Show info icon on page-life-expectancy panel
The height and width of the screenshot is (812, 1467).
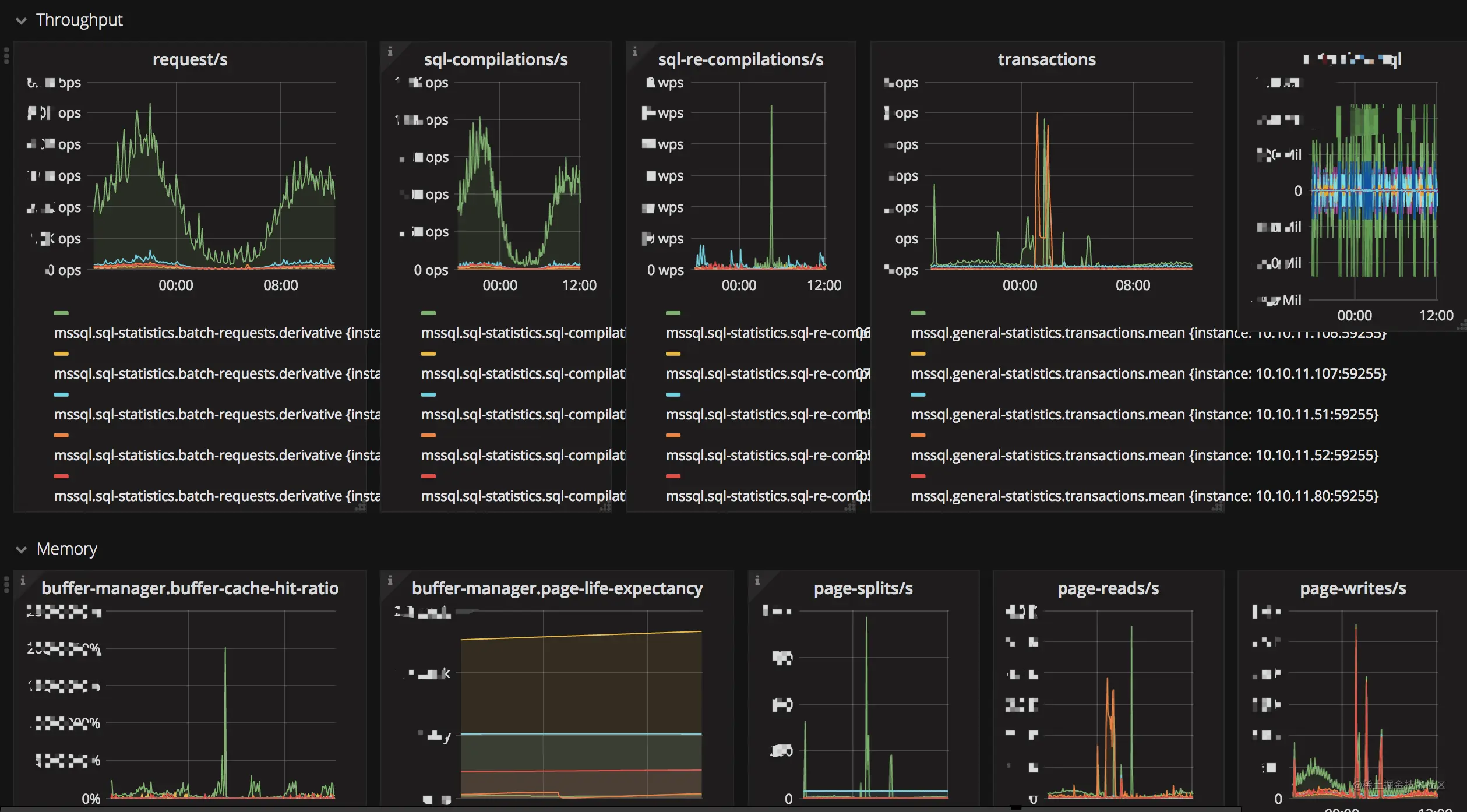point(390,580)
